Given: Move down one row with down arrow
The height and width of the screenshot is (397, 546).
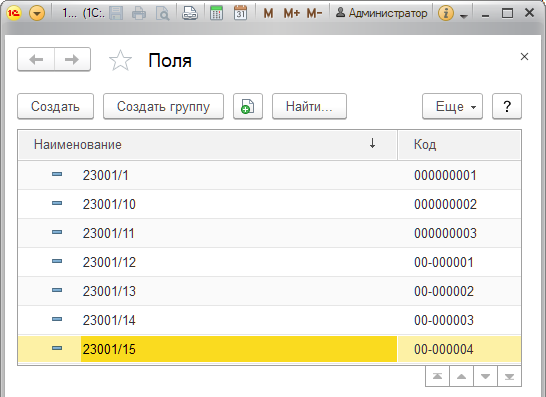Looking at the screenshot, I should [x=485, y=376].
